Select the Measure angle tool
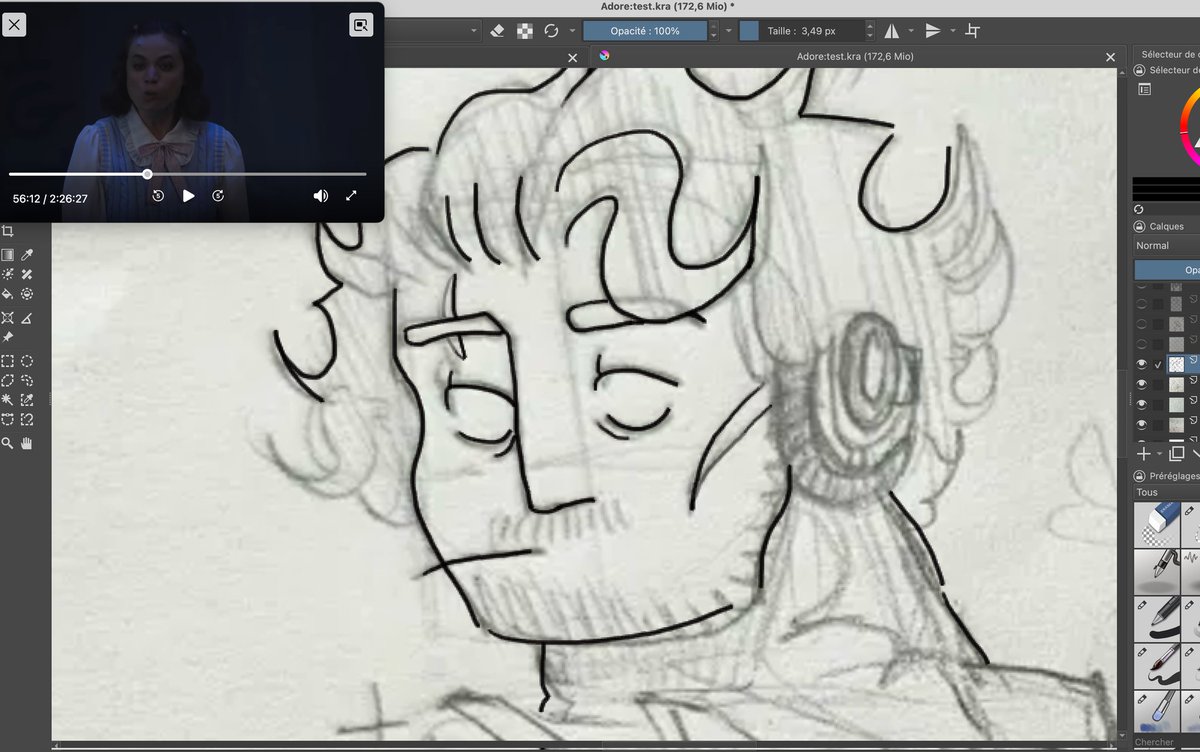1200x752 pixels. tap(28, 318)
